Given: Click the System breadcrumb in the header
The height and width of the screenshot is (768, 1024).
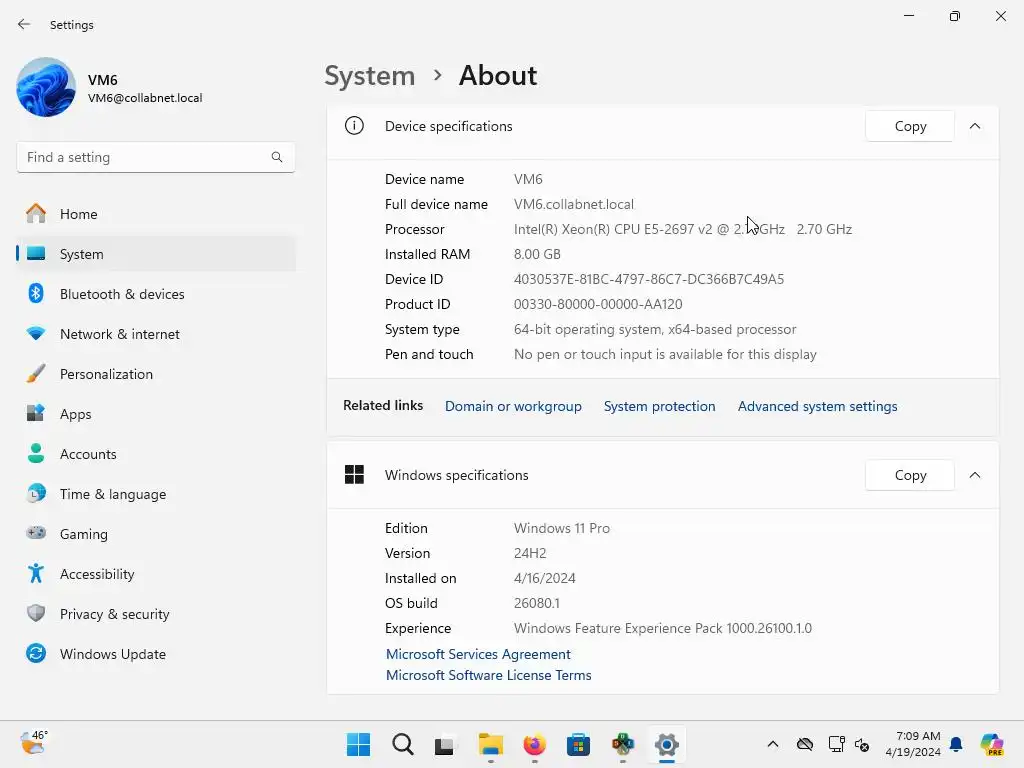Looking at the screenshot, I should pyautogui.click(x=370, y=76).
